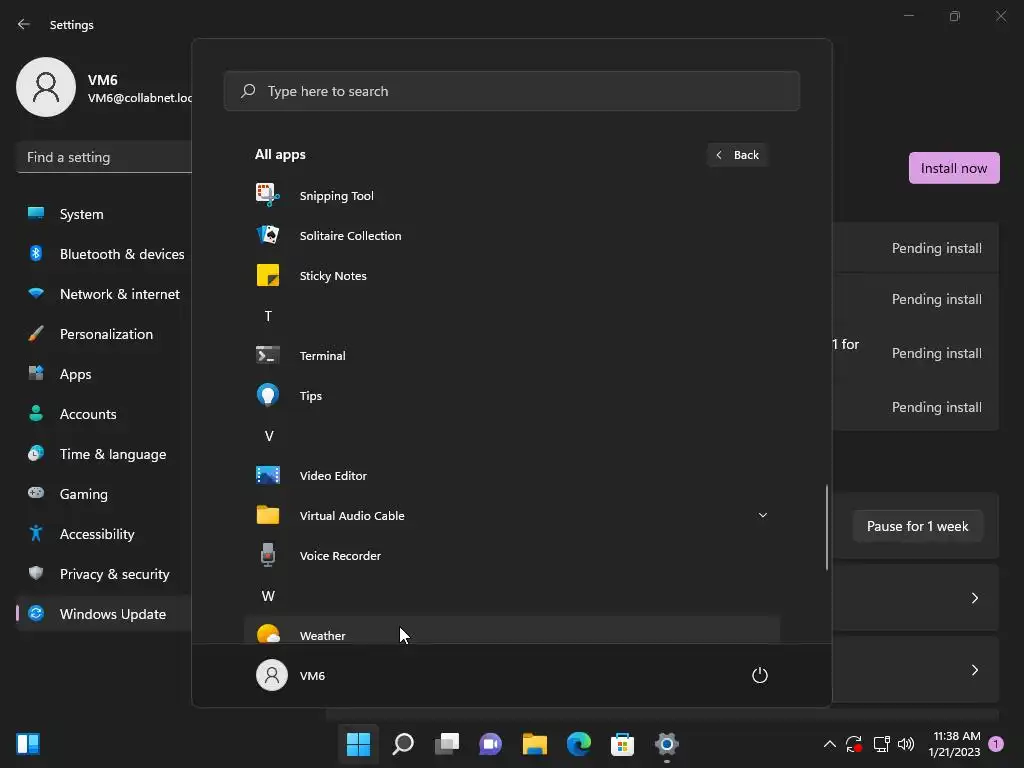Go to Apps in Settings sidebar
The height and width of the screenshot is (768, 1024).
tap(104, 374)
